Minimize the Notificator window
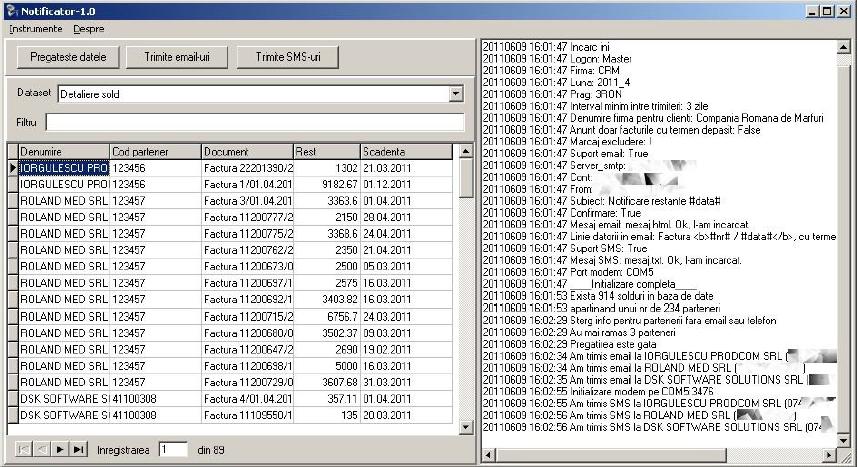The width and height of the screenshot is (857, 467). pyautogui.click(x=813, y=11)
